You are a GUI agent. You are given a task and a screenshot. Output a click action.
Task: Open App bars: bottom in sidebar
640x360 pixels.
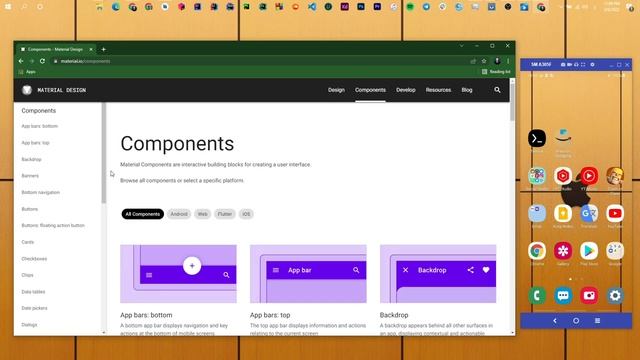pos(40,126)
